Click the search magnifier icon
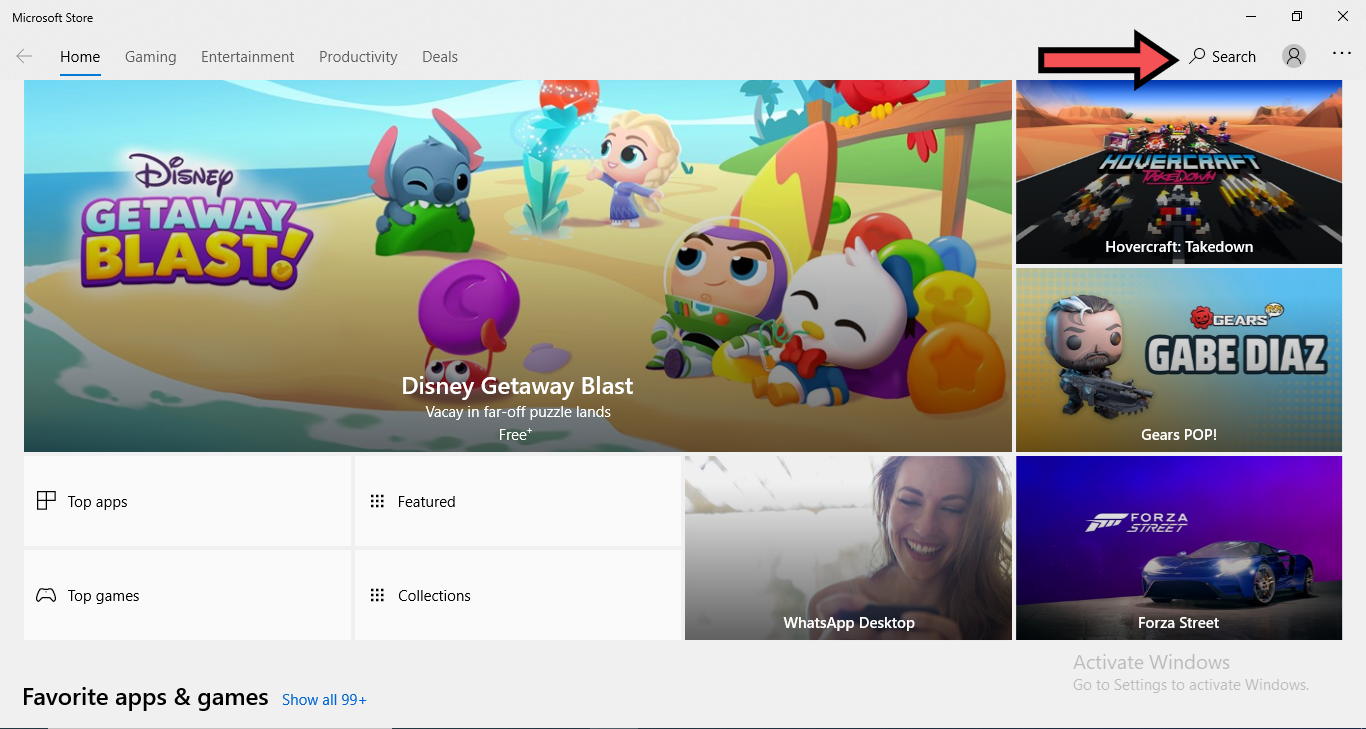 1197,57
